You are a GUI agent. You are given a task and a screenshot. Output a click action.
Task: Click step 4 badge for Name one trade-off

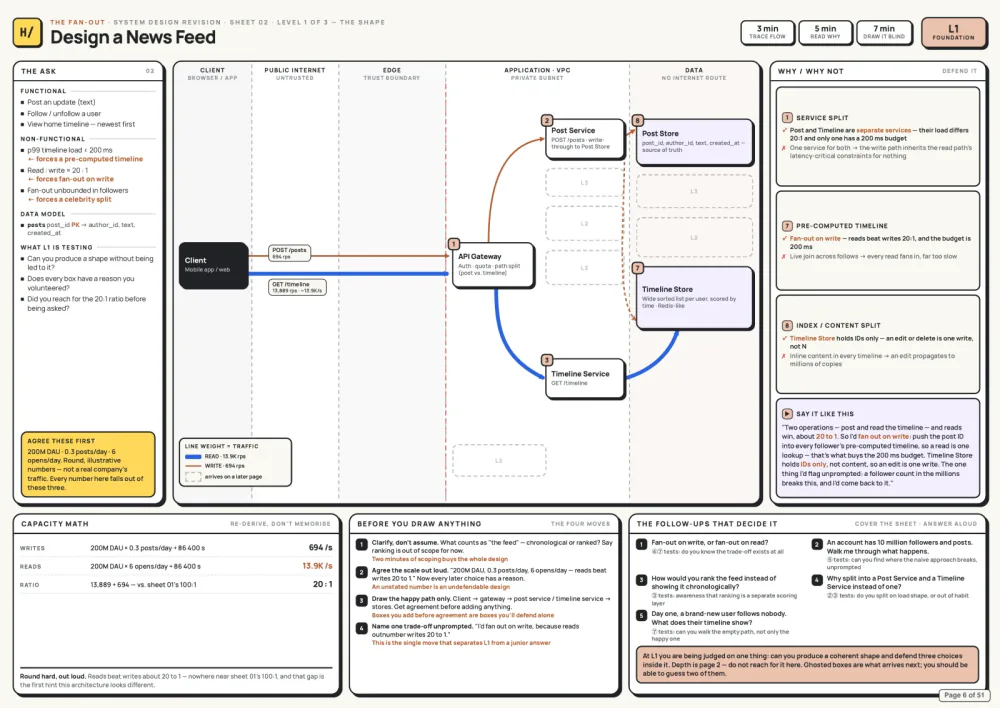point(361,628)
